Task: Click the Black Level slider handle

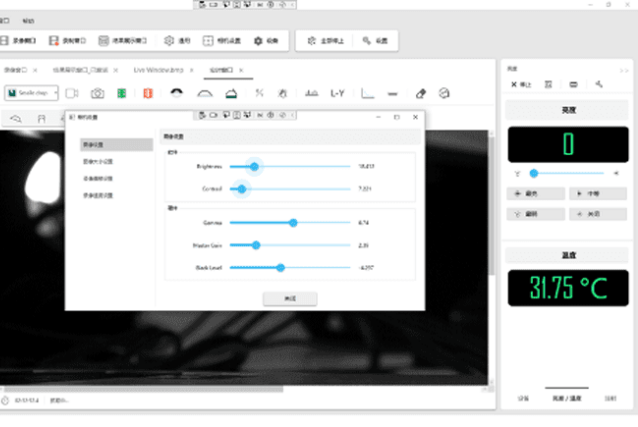Action: coord(280,267)
